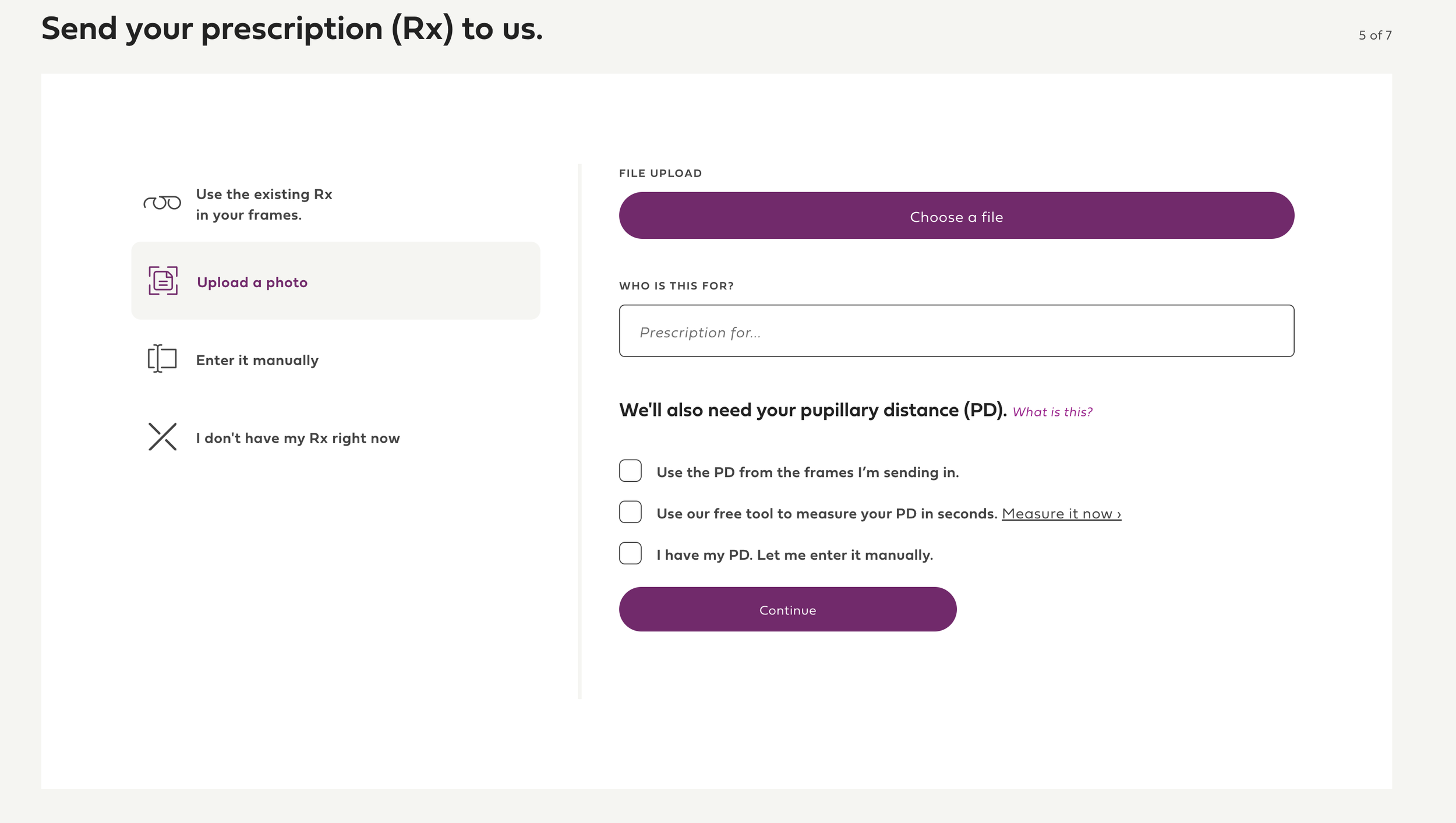This screenshot has width=1456, height=823.
Task: Focus the "Prescription for..." input field
Action: [x=956, y=331]
